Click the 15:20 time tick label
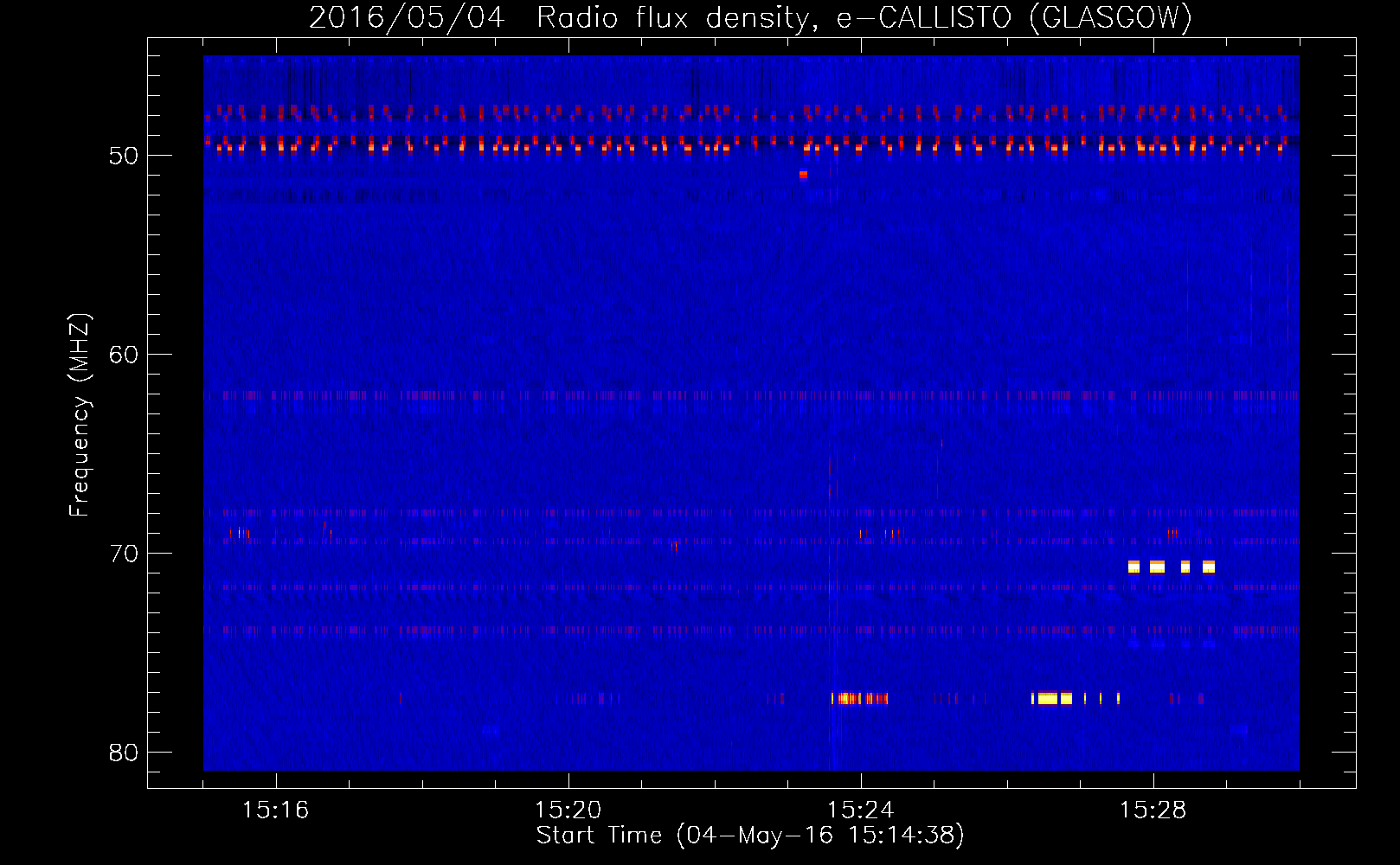 click(x=568, y=811)
